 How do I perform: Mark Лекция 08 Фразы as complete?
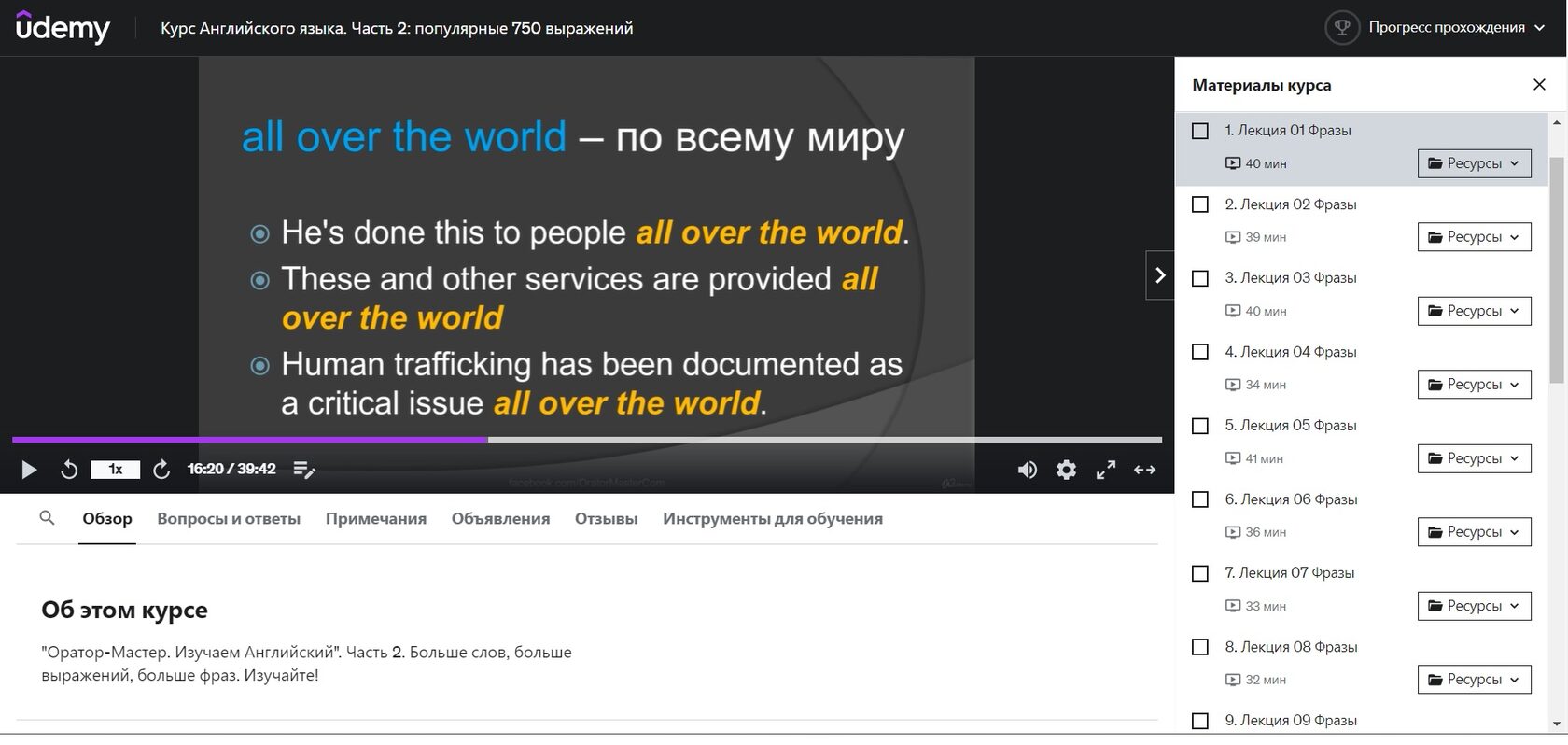[1200, 648]
